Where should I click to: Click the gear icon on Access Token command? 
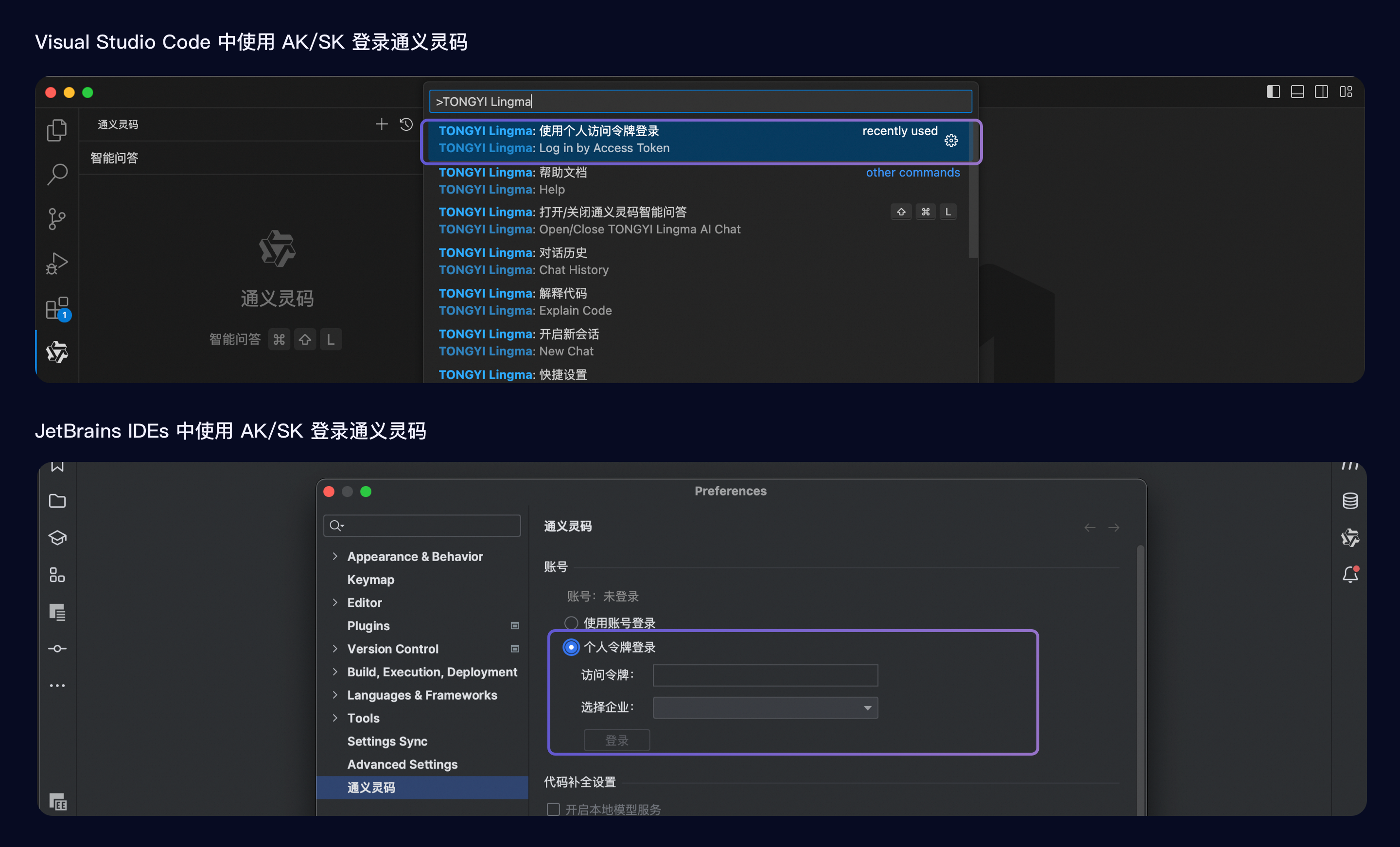pyautogui.click(x=951, y=141)
